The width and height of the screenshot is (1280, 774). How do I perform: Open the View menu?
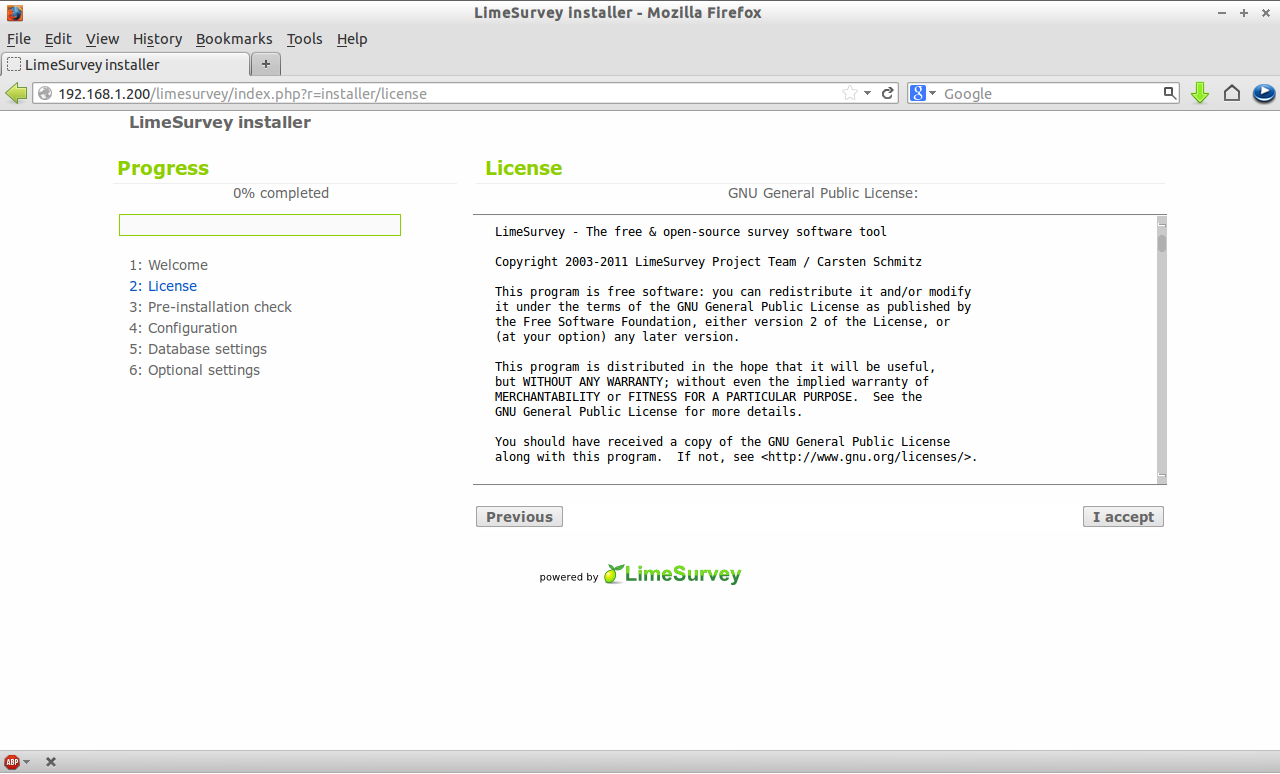[102, 39]
